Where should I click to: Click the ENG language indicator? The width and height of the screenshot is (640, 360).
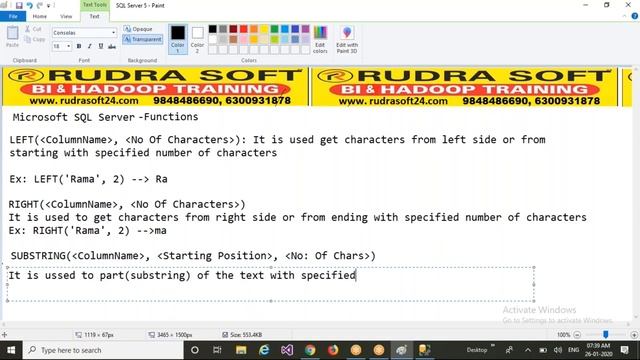tap(573, 350)
